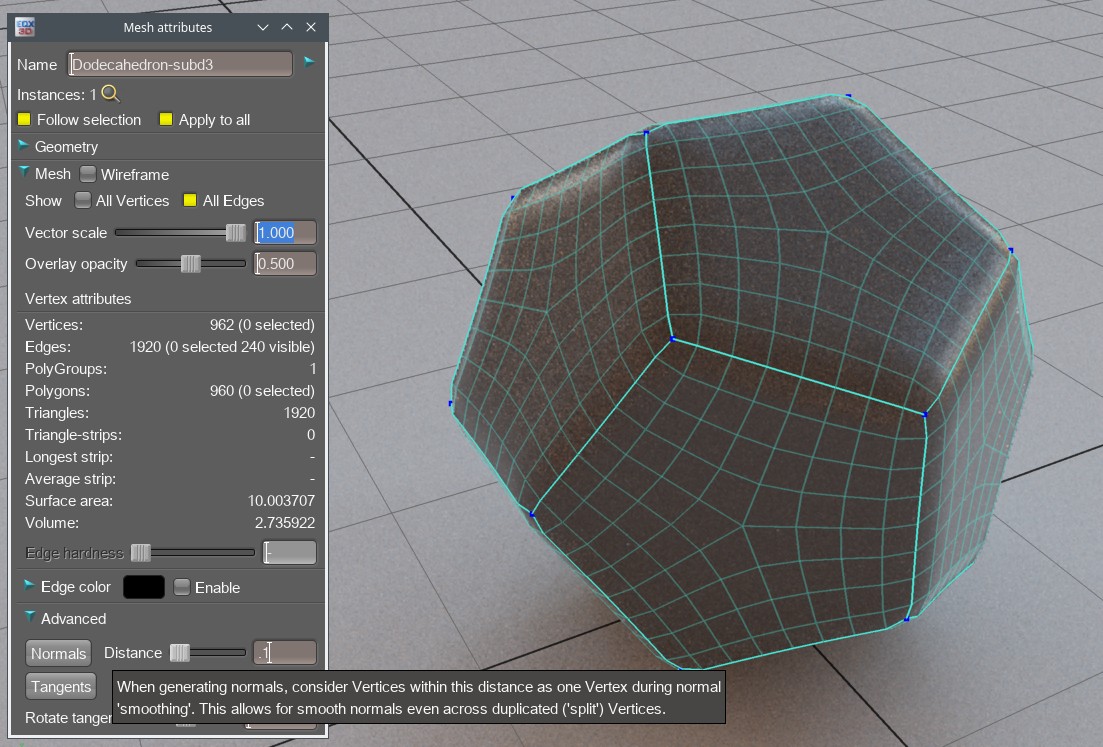Show All Vertices checkbox toggle
Viewport: 1103px width, 747px height.
(83, 200)
